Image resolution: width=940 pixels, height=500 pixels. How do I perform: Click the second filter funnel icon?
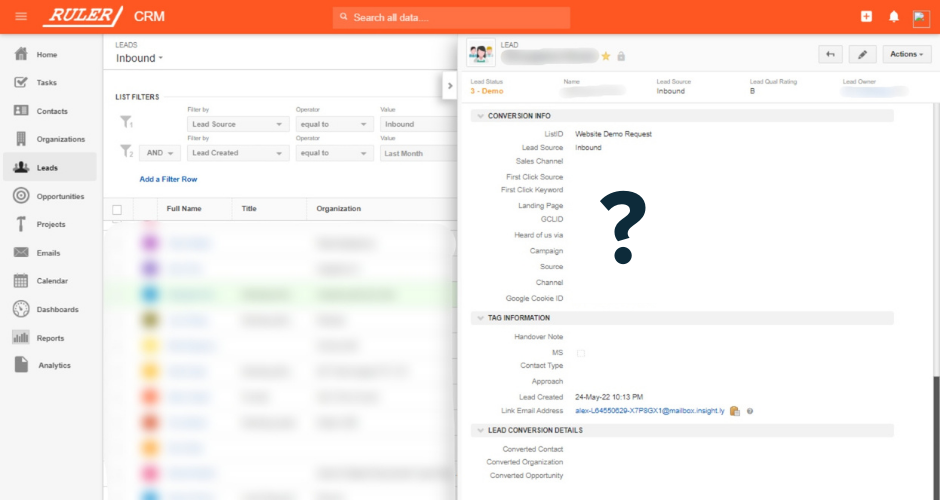(126, 151)
